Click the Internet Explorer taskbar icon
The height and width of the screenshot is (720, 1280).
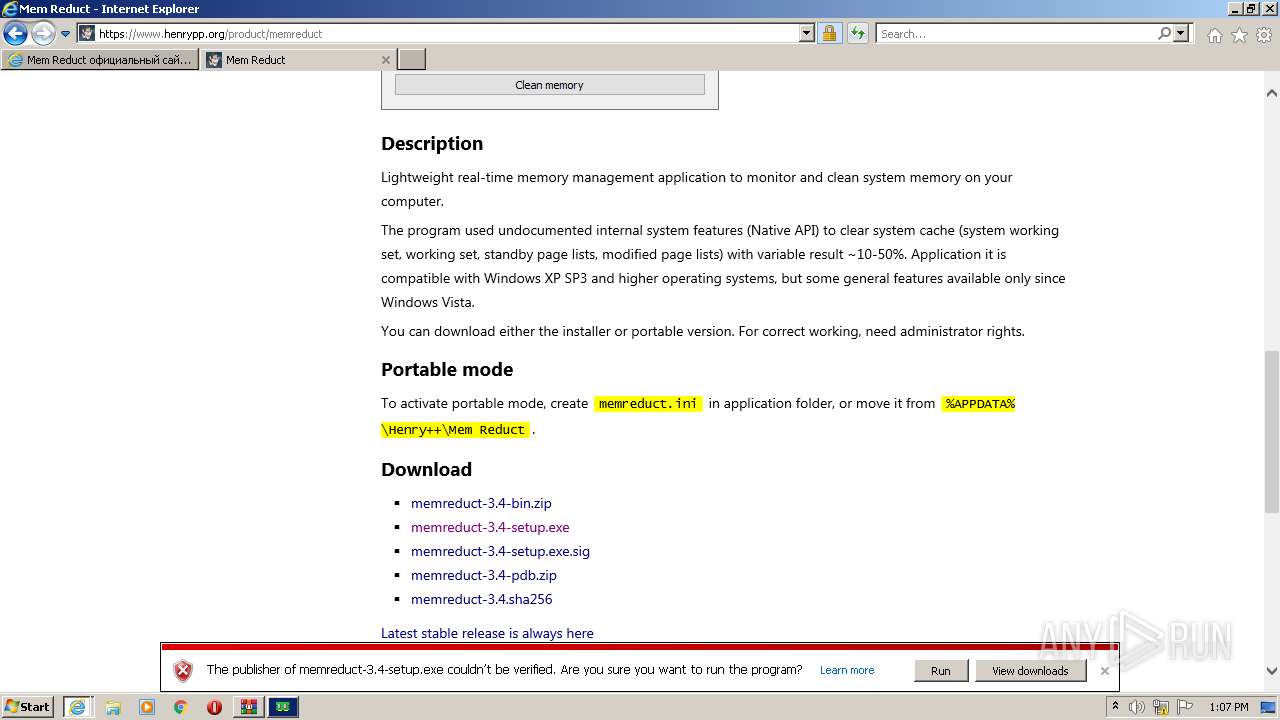[x=77, y=707]
